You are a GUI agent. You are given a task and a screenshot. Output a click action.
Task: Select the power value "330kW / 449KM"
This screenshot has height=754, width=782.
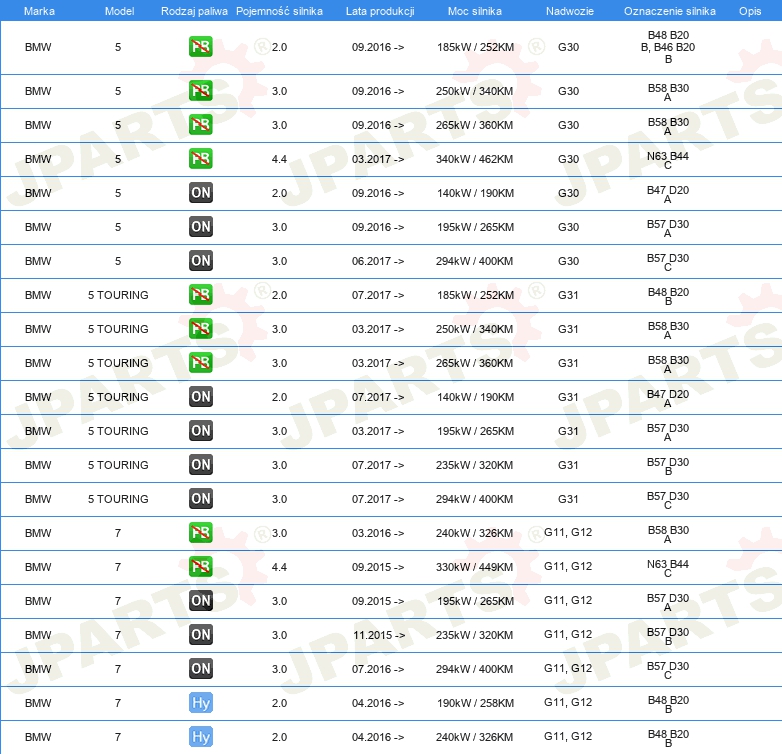pos(474,567)
